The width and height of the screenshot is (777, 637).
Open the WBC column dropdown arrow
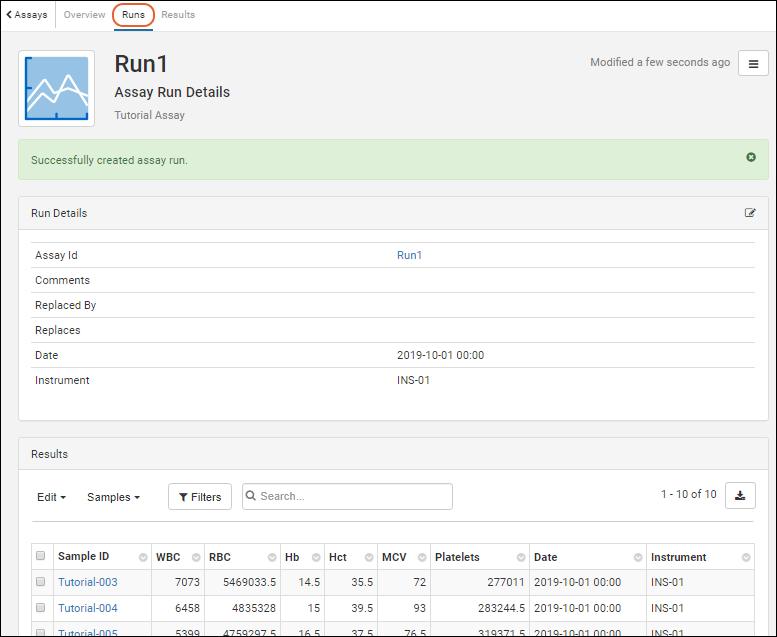pos(195,558)
